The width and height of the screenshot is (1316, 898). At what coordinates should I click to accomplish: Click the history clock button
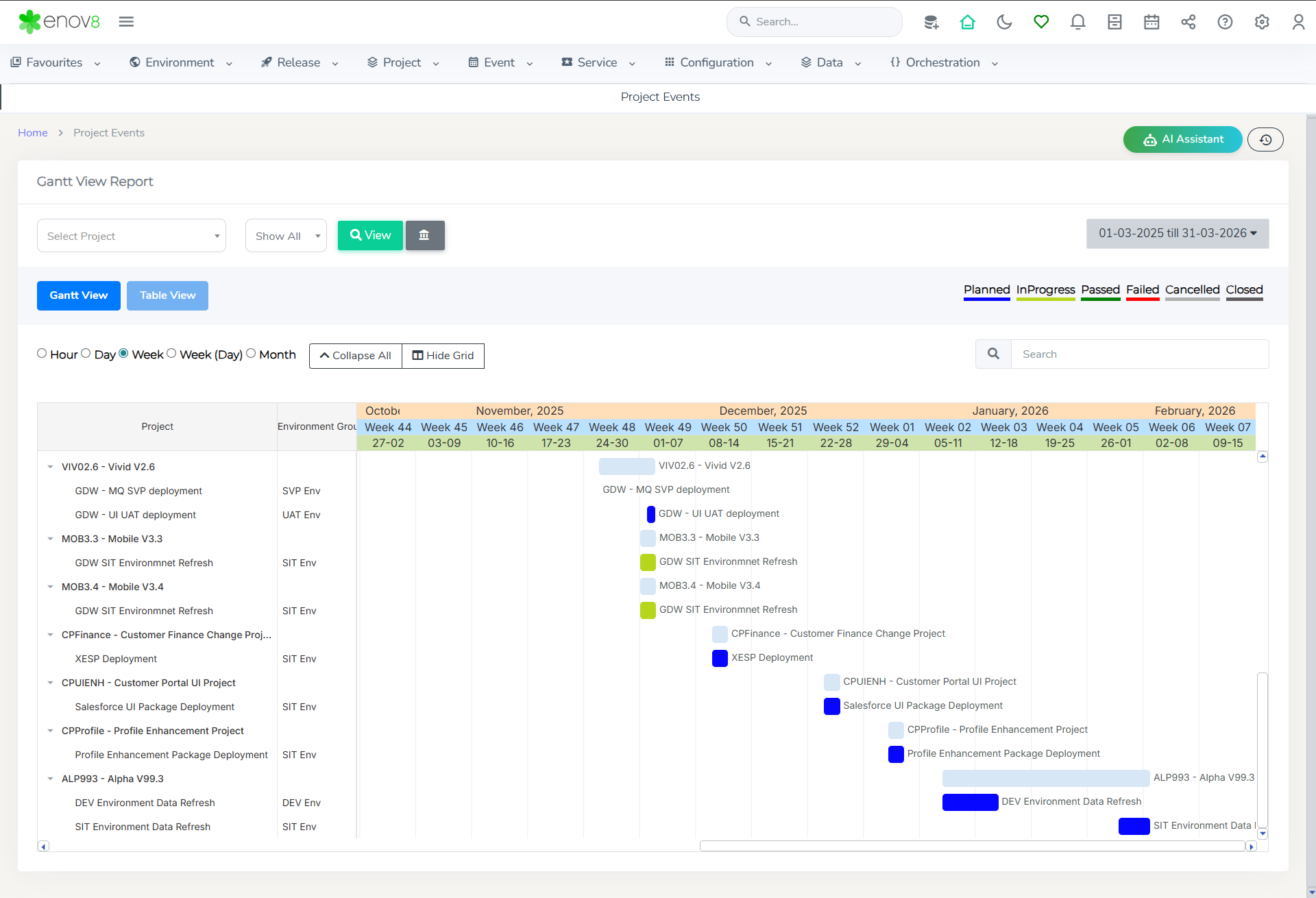pyautogui.click(x=1265, y=140)
